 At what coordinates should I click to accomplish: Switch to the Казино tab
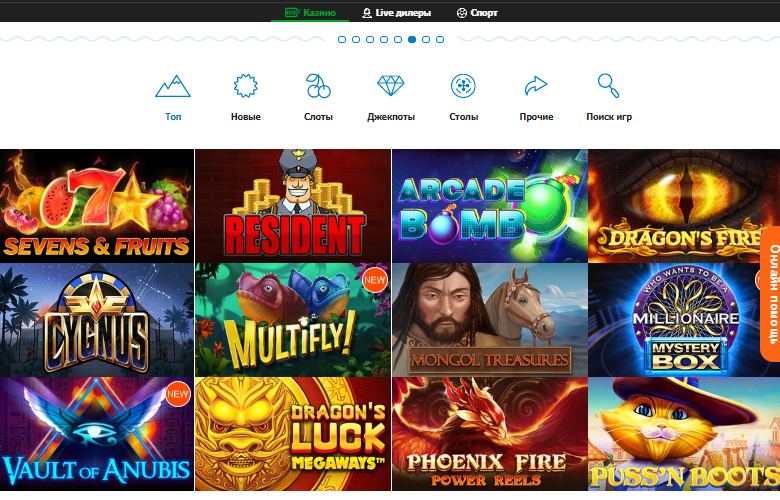[310, 12]
